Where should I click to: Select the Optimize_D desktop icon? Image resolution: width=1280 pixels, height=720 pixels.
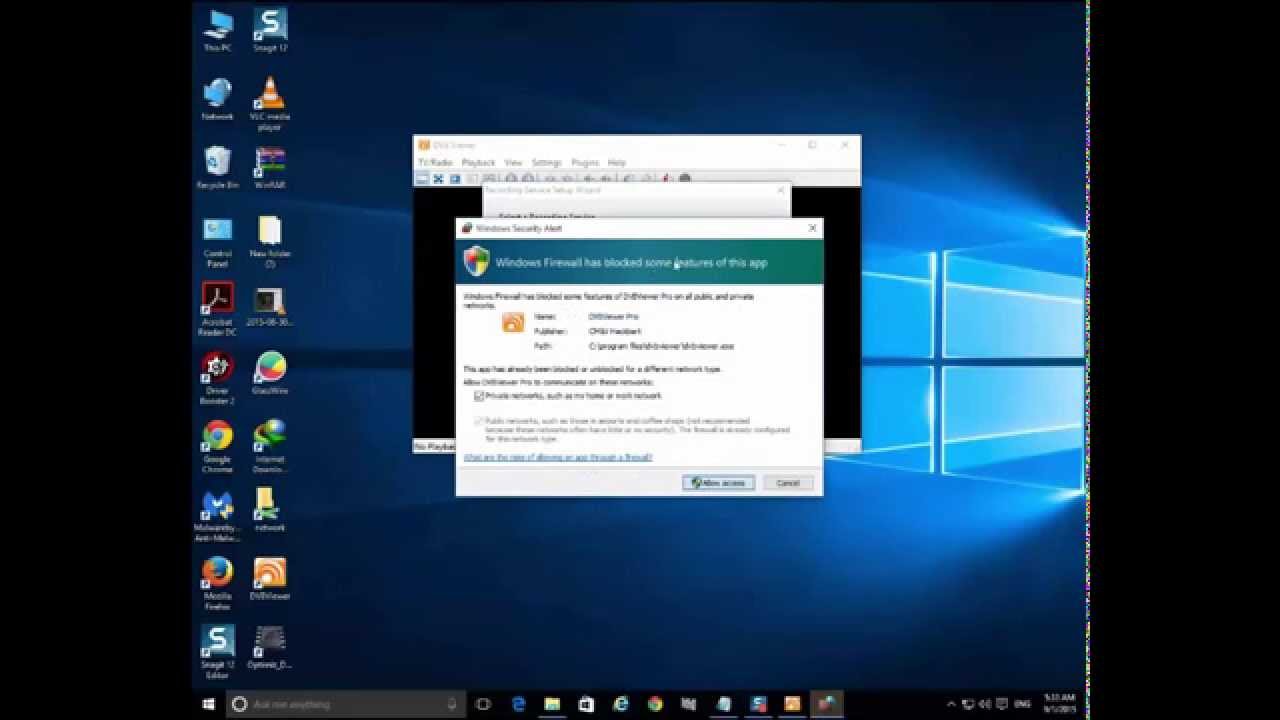pos(270,647)
